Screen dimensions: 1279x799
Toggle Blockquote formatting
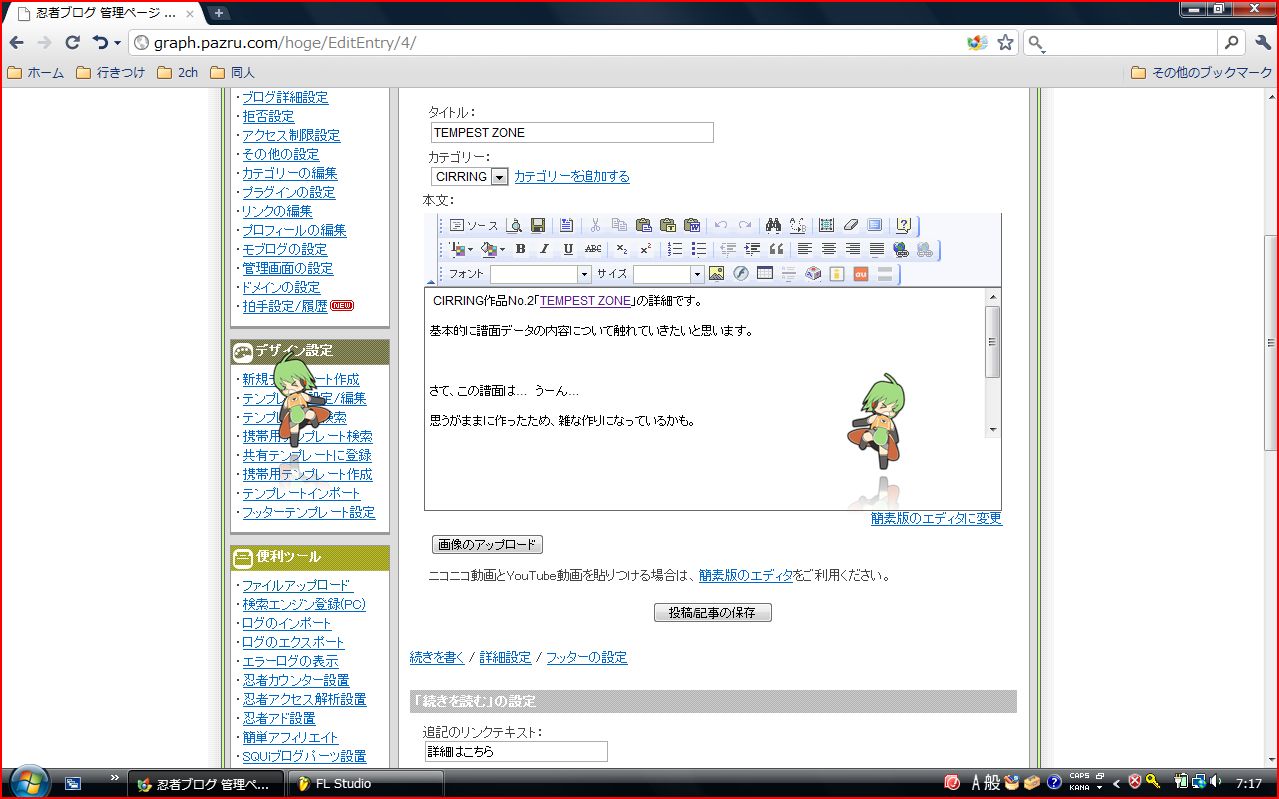click(776, 249)
